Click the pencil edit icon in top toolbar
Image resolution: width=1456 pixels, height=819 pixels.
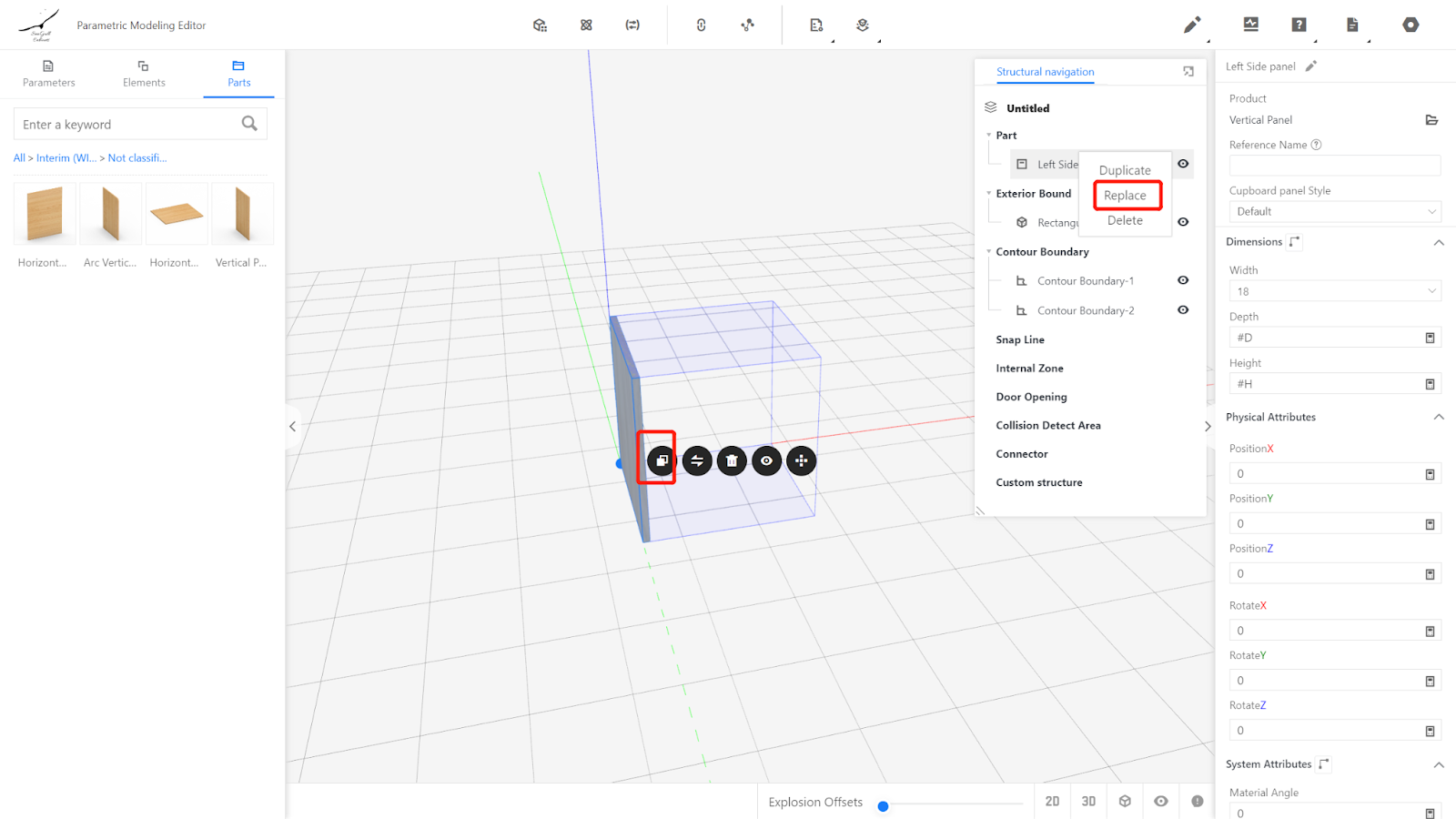1191,25
